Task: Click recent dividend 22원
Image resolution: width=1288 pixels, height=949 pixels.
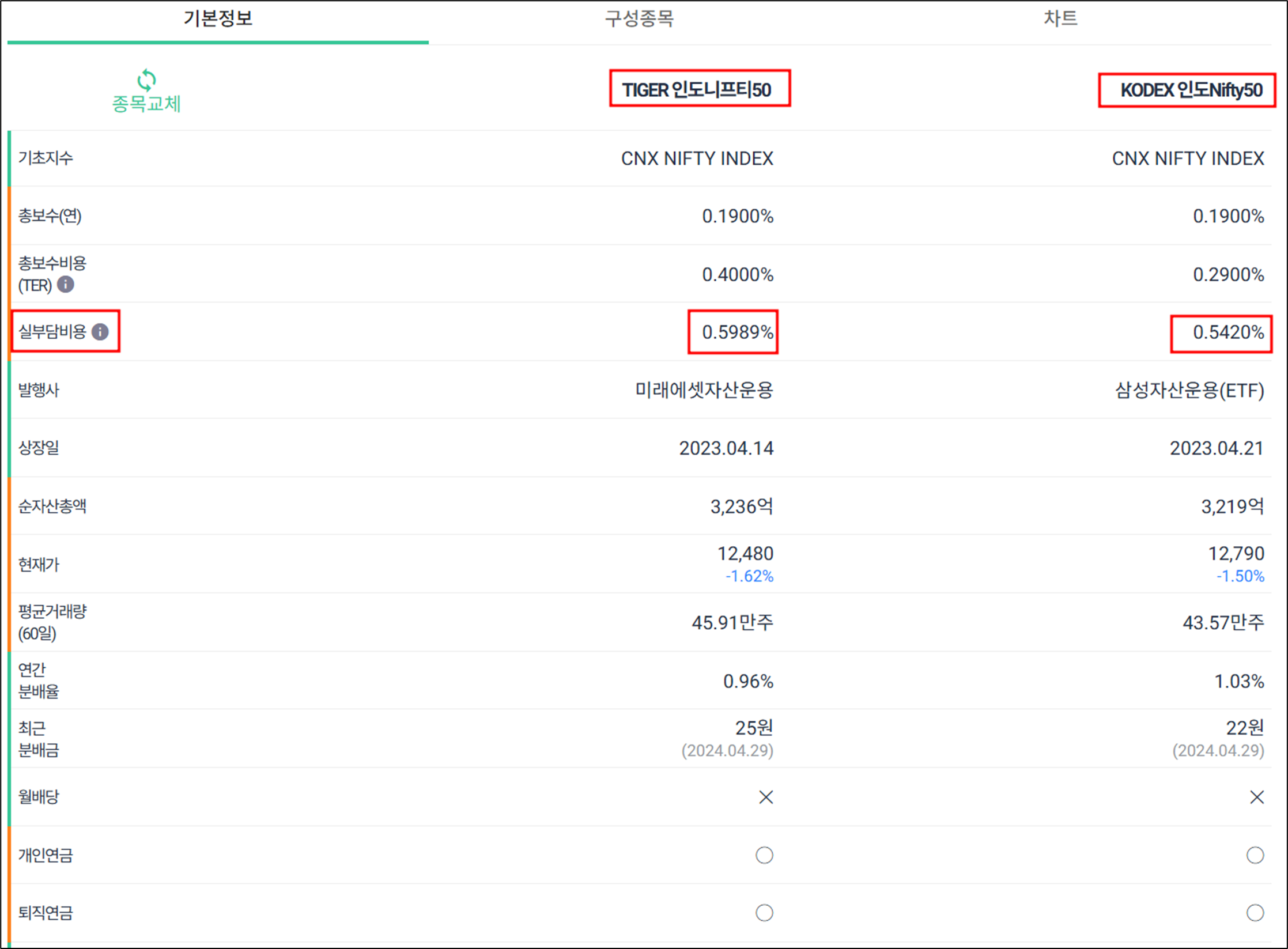Action: (1245, 728)
